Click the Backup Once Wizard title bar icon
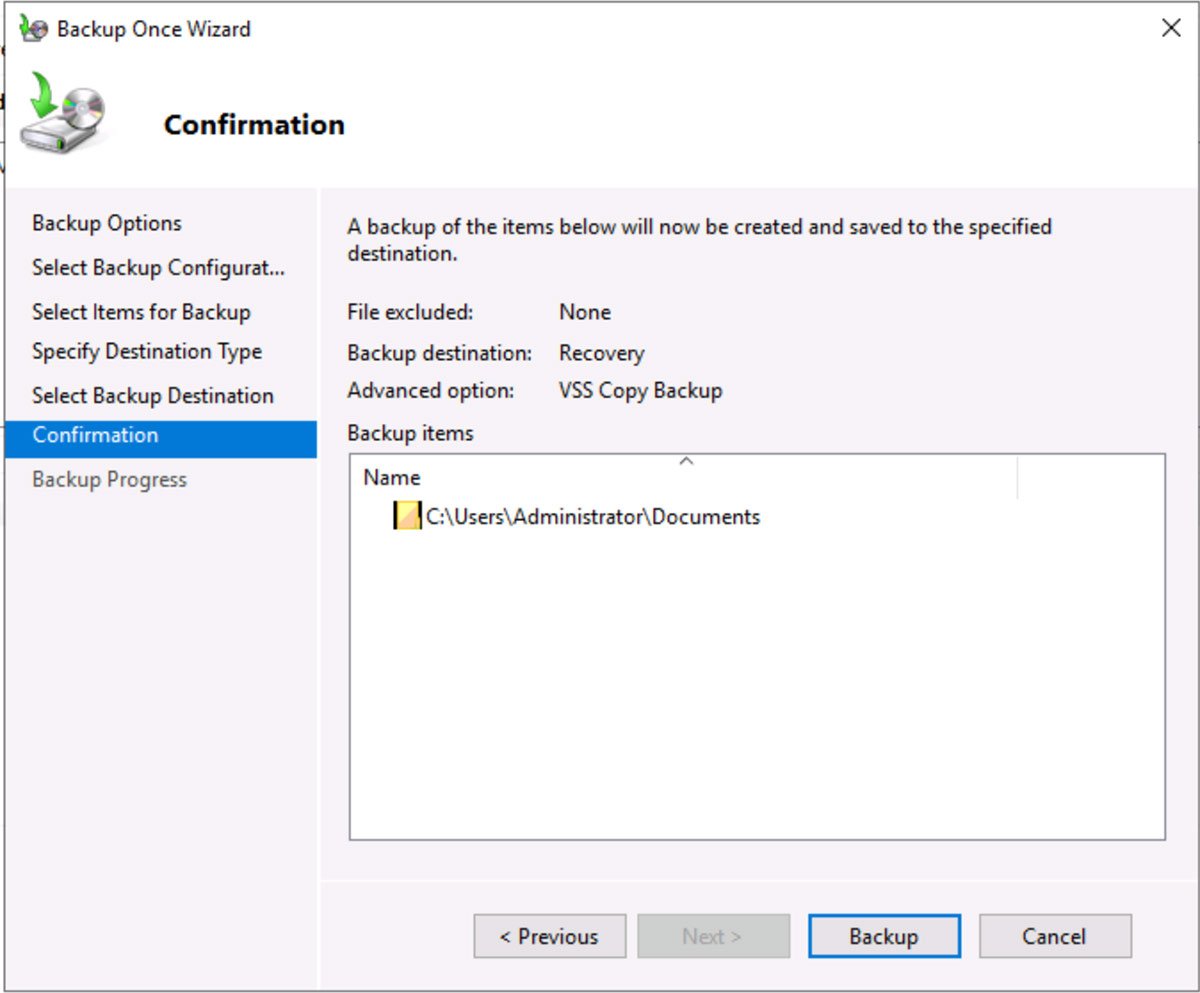The width and height of the screenshot is (1200, 993). pos(30,29)
